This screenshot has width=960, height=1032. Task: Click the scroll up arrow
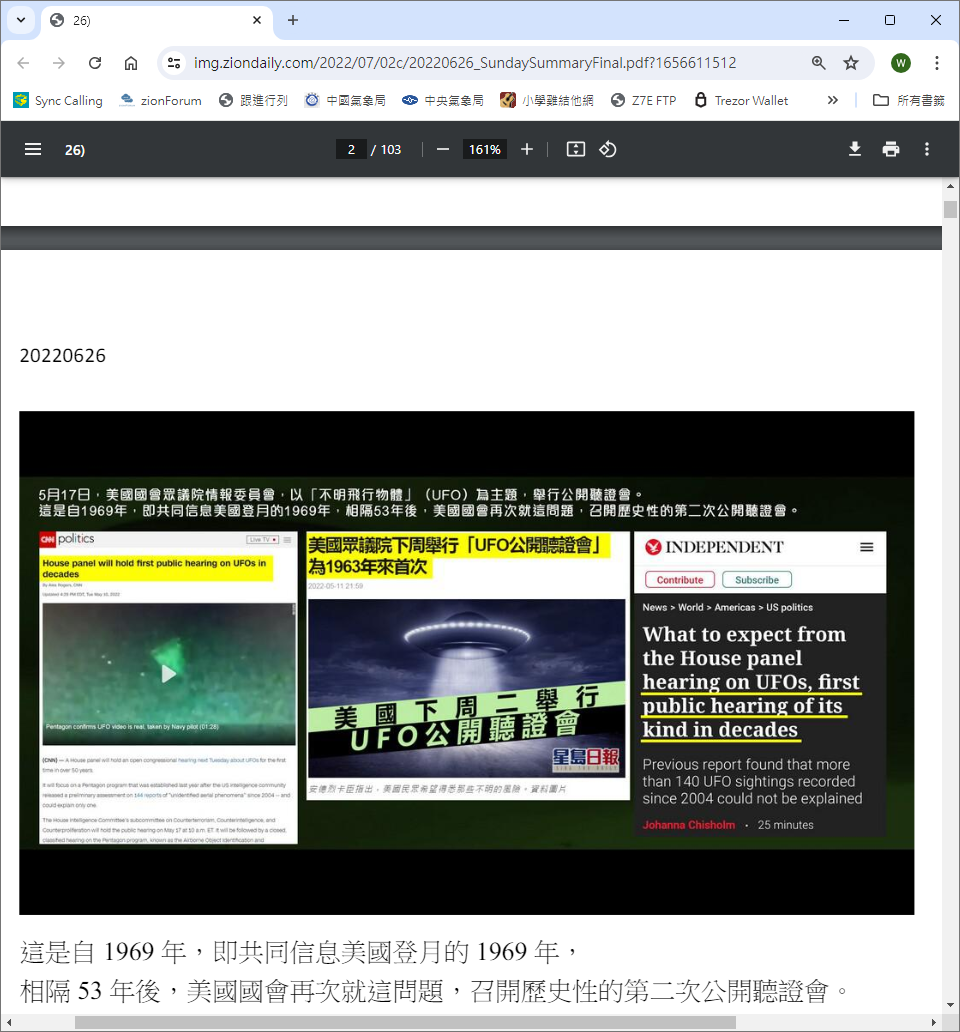coord(950,186)
